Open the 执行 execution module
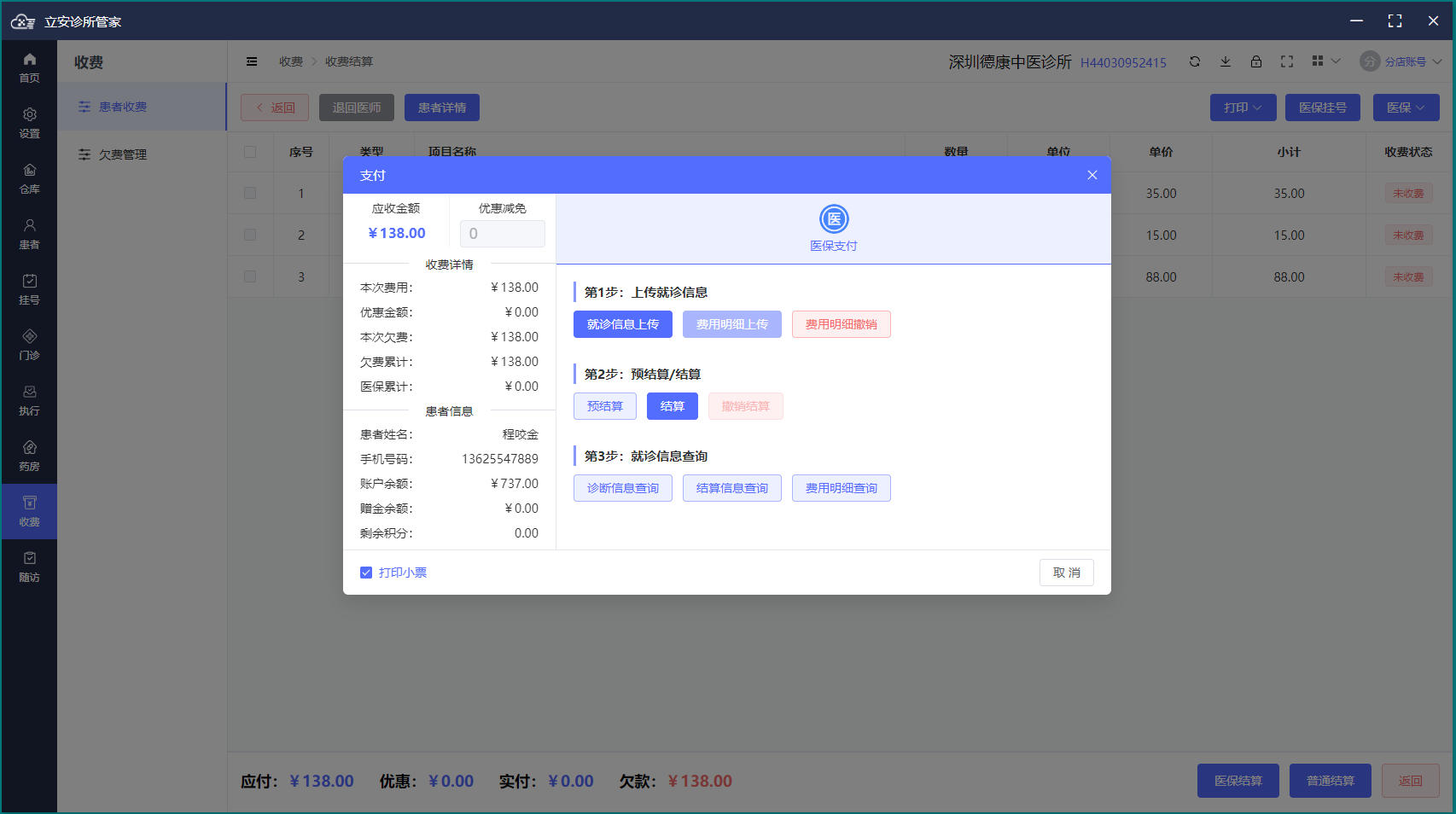 click(29, 400)
